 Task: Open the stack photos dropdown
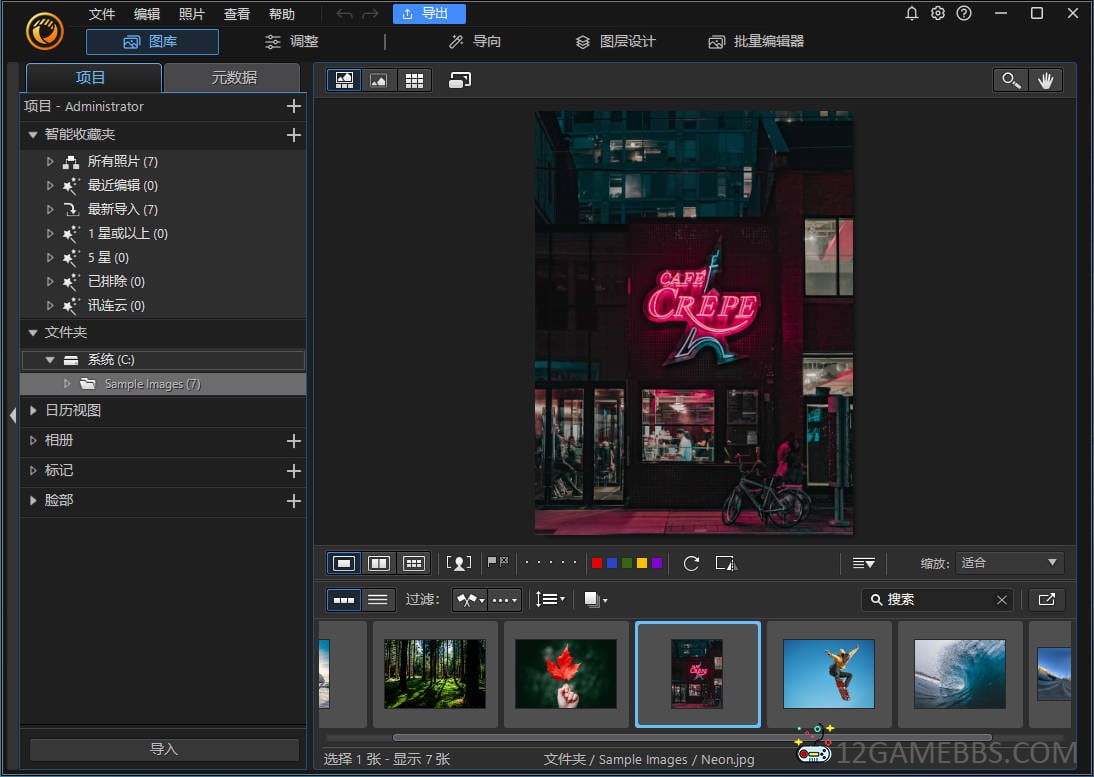[x=596, y=600]
